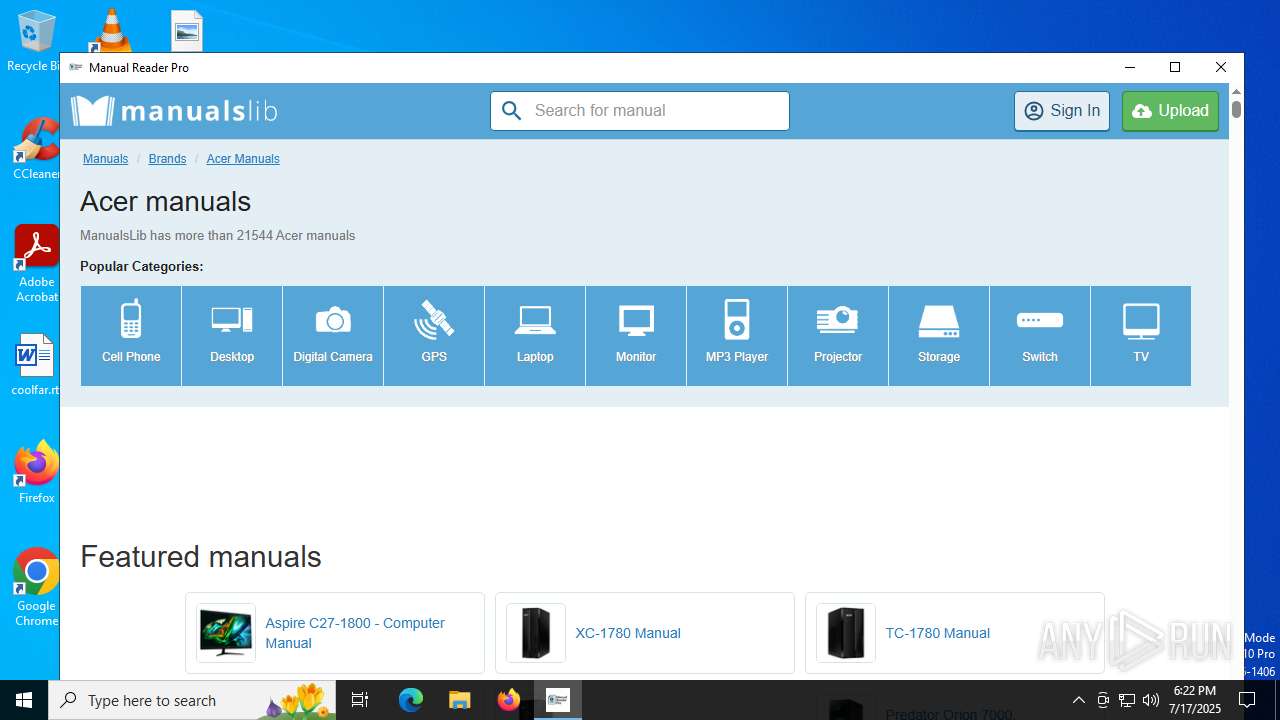Go to Brands breadcrumb link
Viewport: 1280px width, 720px height.
(x=167, y=159)
